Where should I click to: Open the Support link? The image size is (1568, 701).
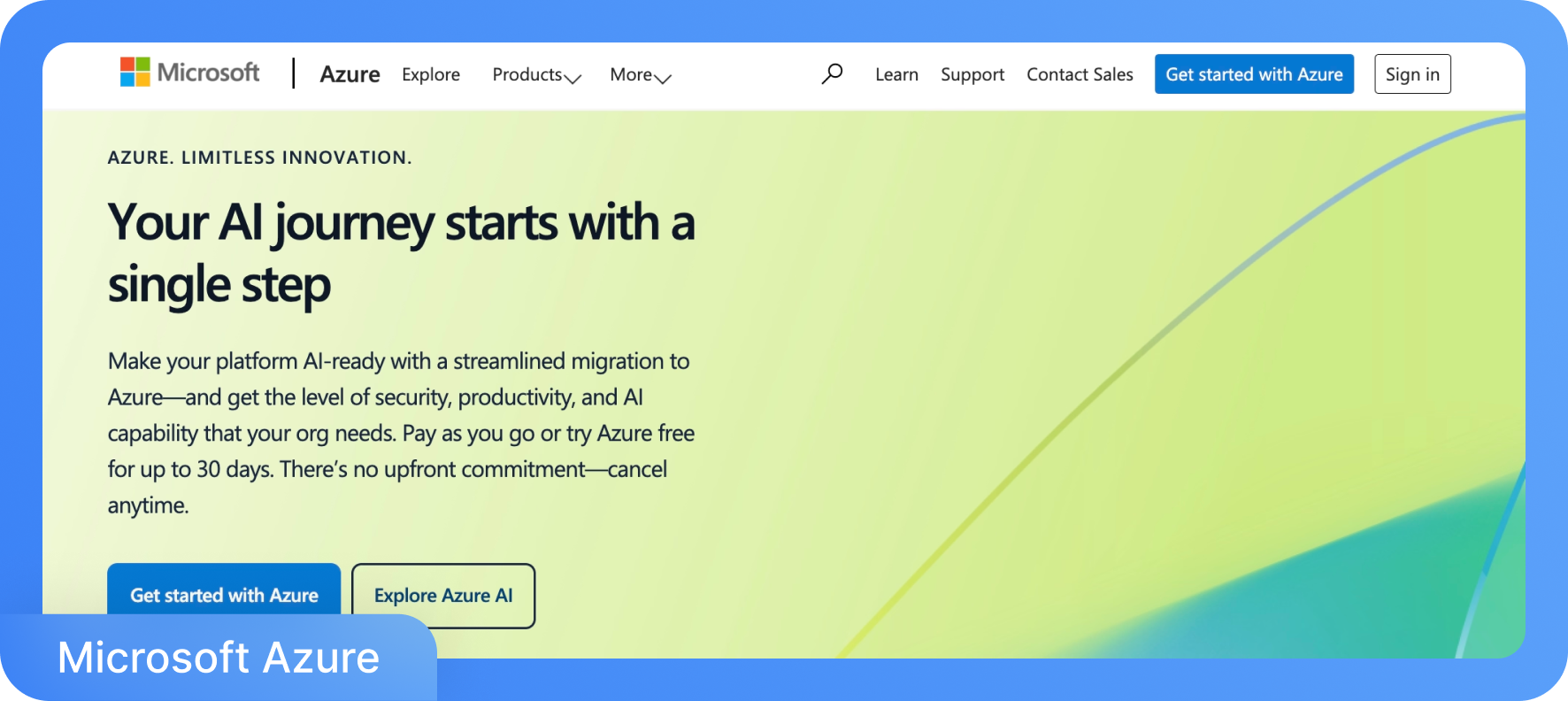coord(972,74)
